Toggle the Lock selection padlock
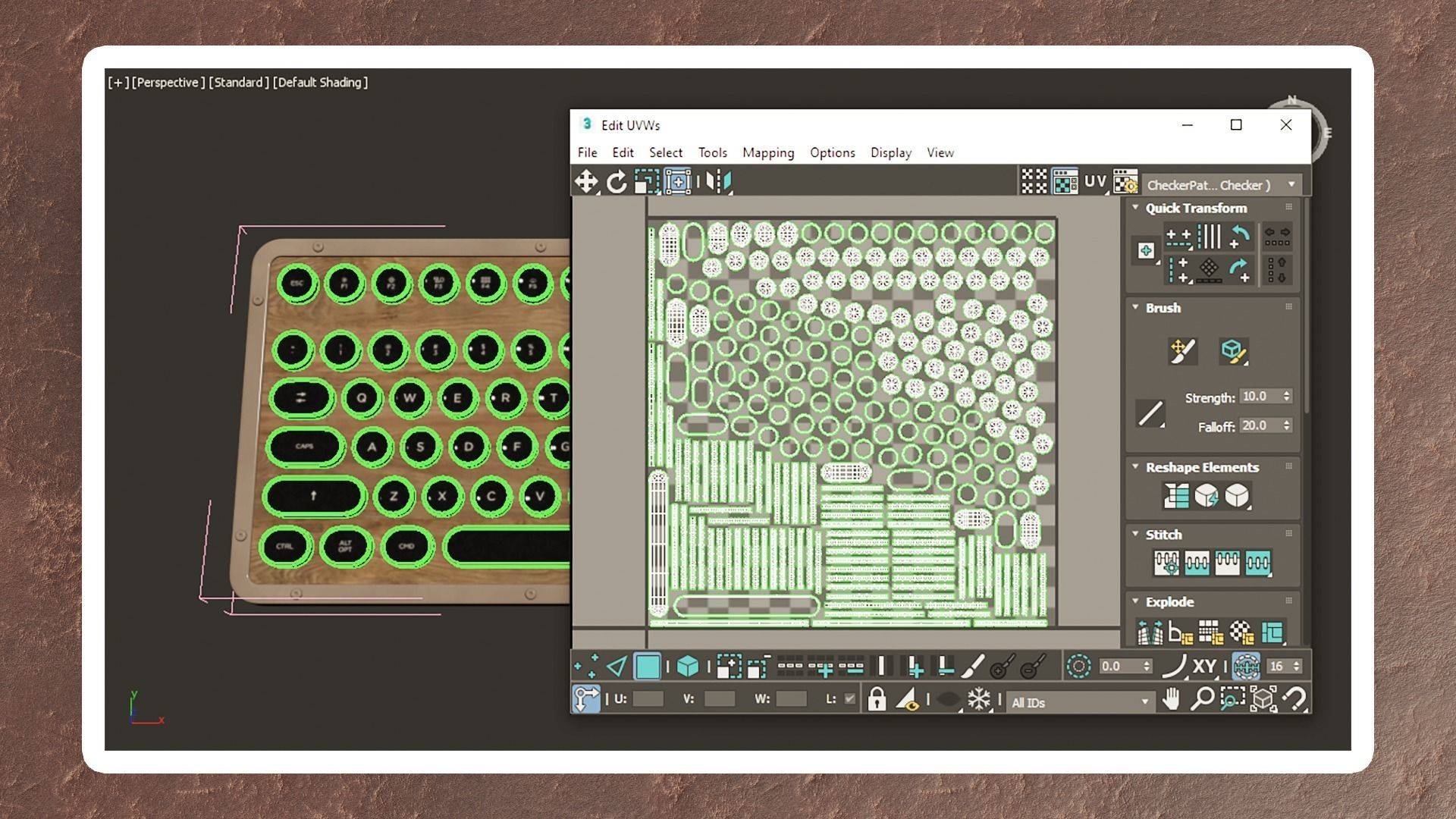1456x819 pixels. tap(877, 699)
